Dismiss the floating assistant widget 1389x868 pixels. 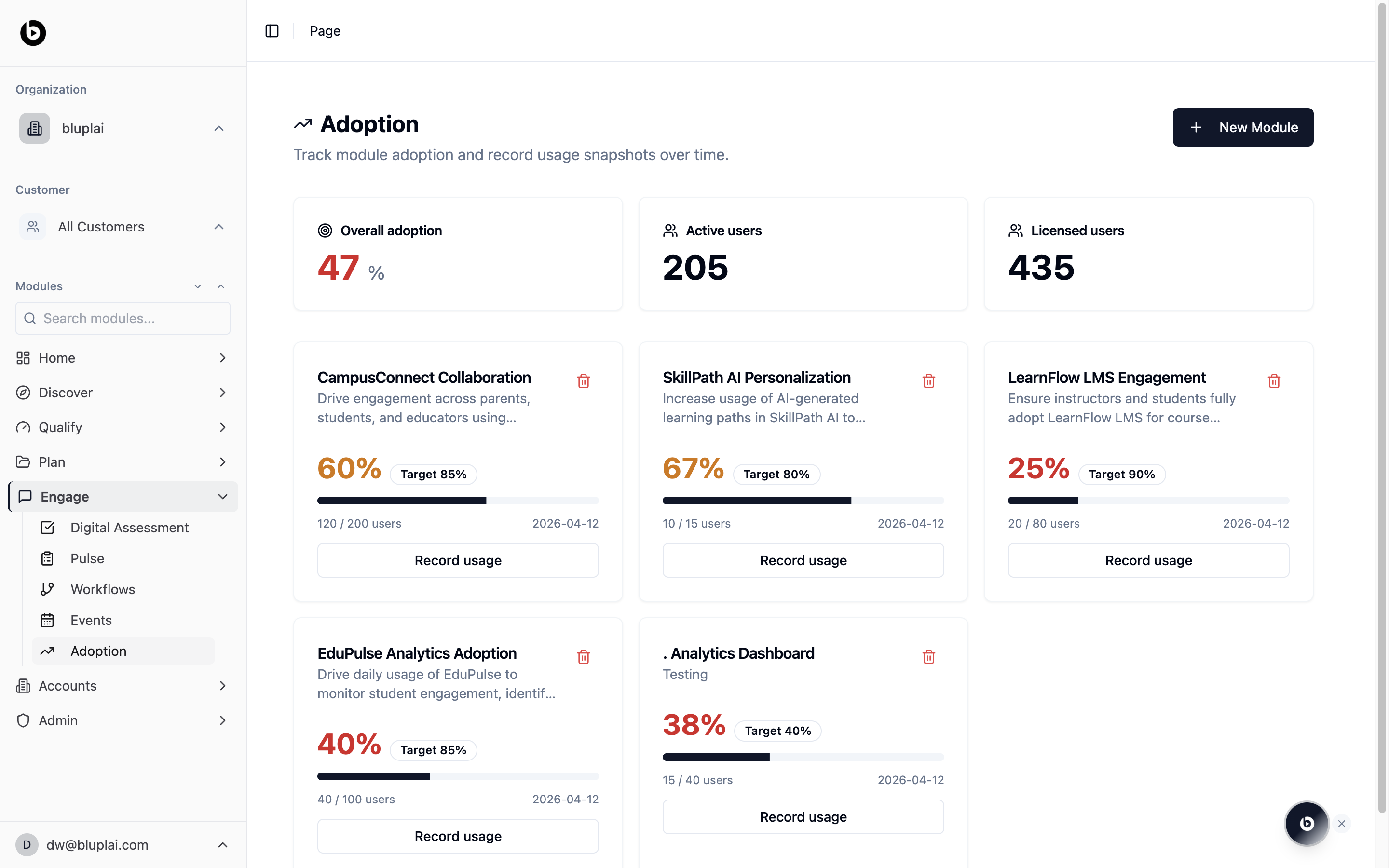click(1341, 823)
